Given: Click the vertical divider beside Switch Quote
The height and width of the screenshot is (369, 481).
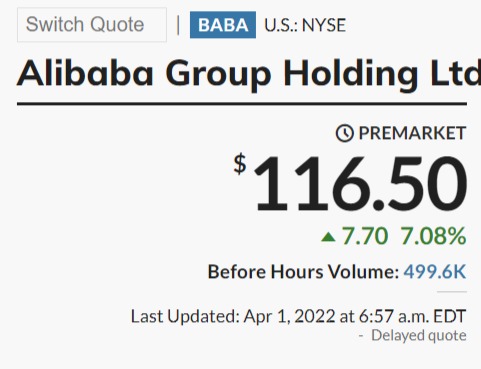Looking at the screenshot, I should tap(178, 25).
